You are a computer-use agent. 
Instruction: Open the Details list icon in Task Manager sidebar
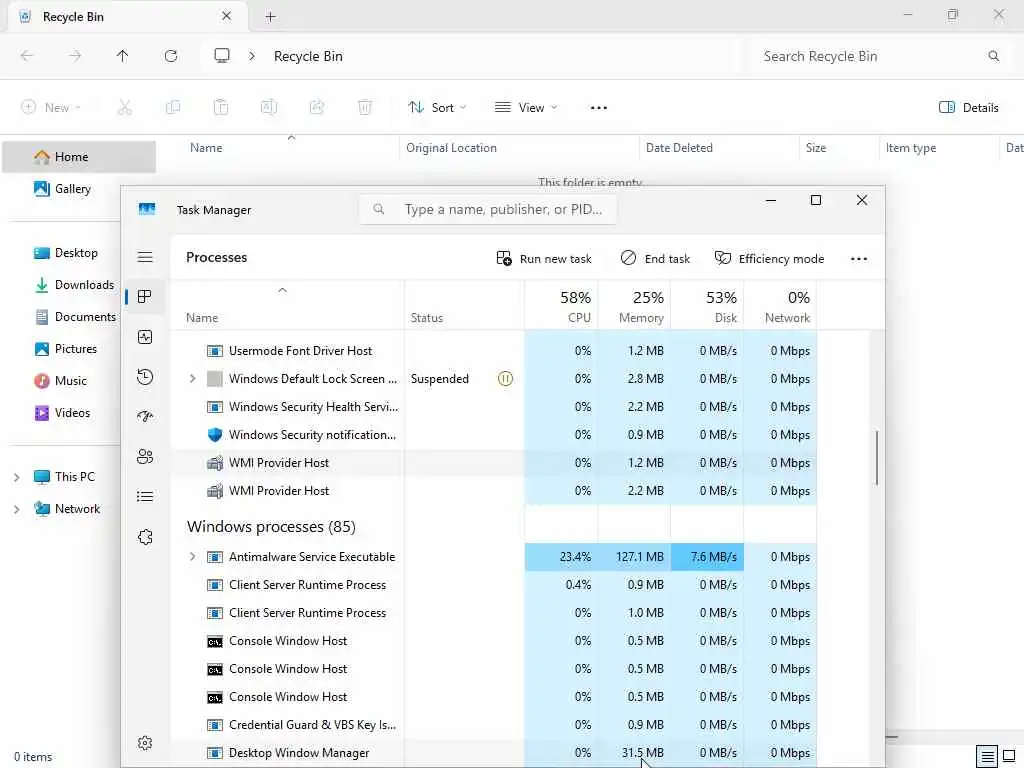pos(145,497)
